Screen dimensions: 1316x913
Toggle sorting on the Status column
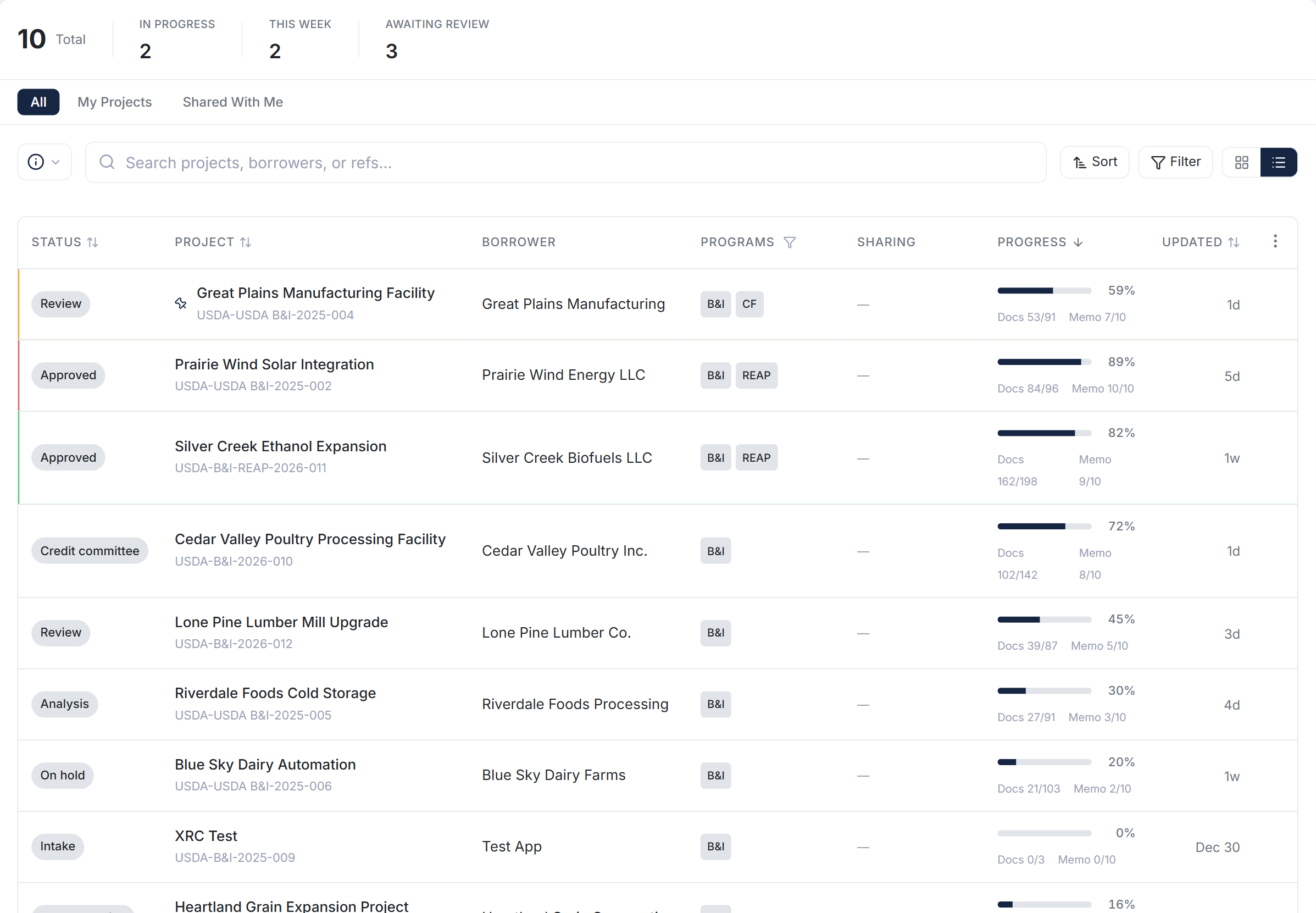(x=93, y=242)
